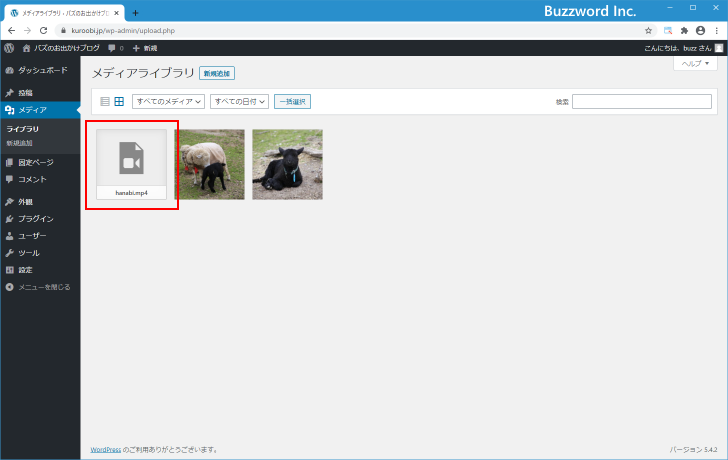Follow the WordPress footer link
Screen dimensions: 728x460
point(106,450)
